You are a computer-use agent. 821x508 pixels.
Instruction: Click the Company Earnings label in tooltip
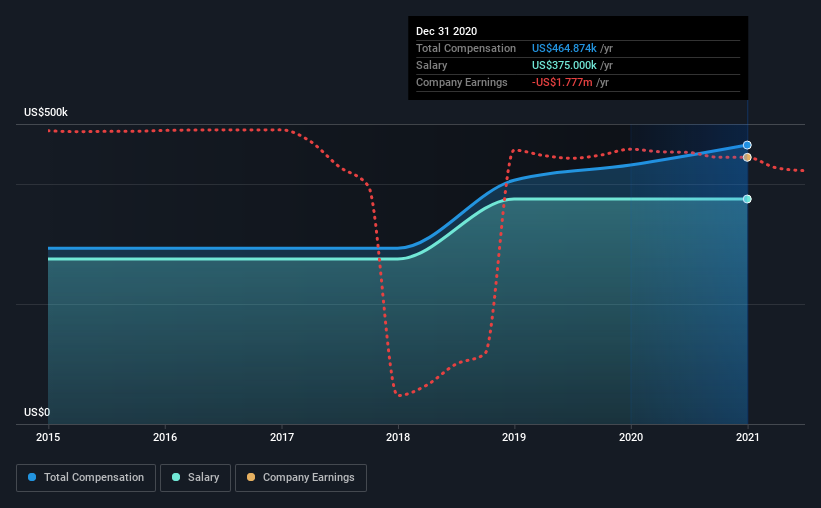click(x=462, y=82)
